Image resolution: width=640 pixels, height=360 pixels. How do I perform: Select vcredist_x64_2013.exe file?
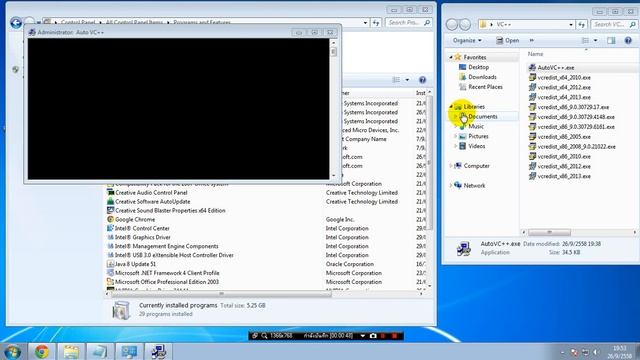click(x=560, y=97)
